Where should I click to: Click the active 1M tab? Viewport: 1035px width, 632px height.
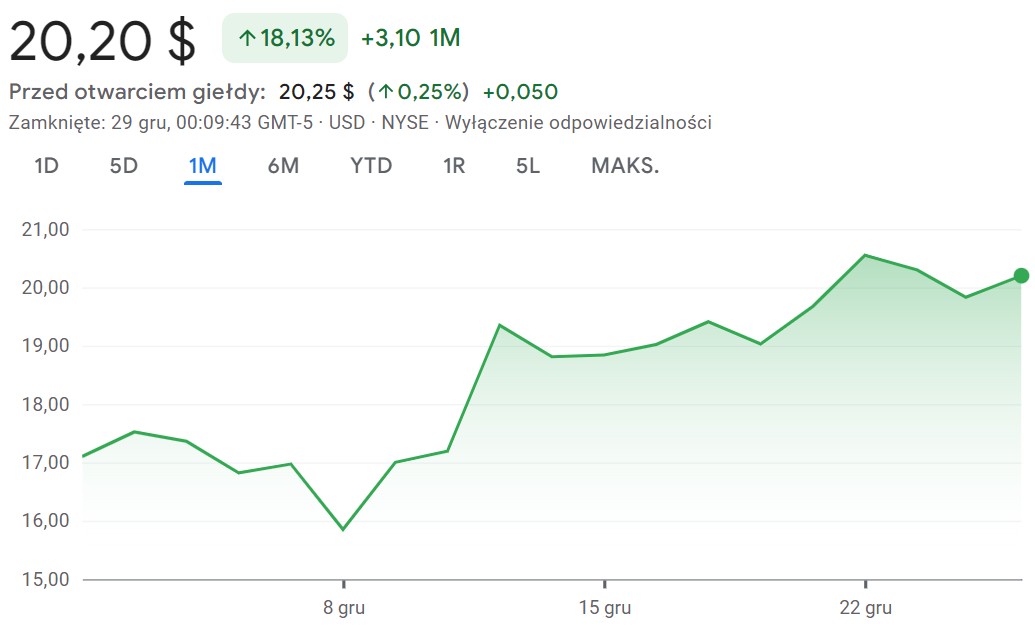202,166
